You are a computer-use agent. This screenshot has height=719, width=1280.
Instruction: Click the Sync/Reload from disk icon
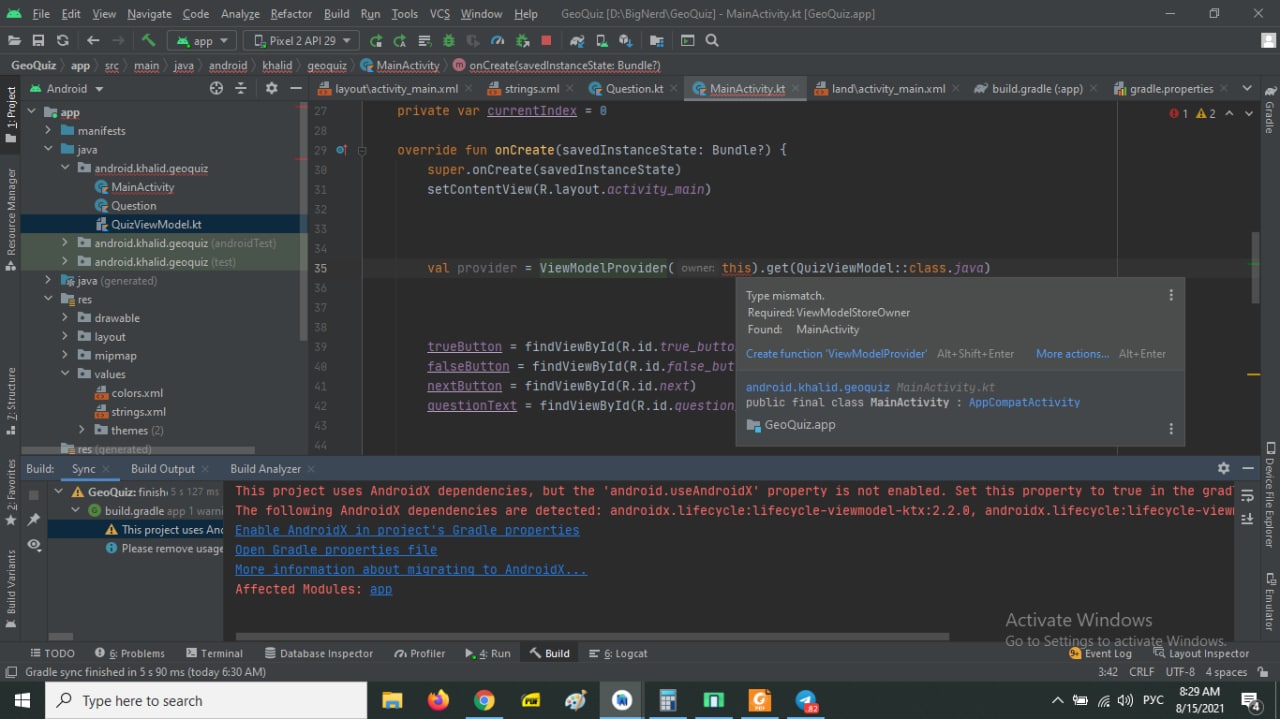(62, 41)
